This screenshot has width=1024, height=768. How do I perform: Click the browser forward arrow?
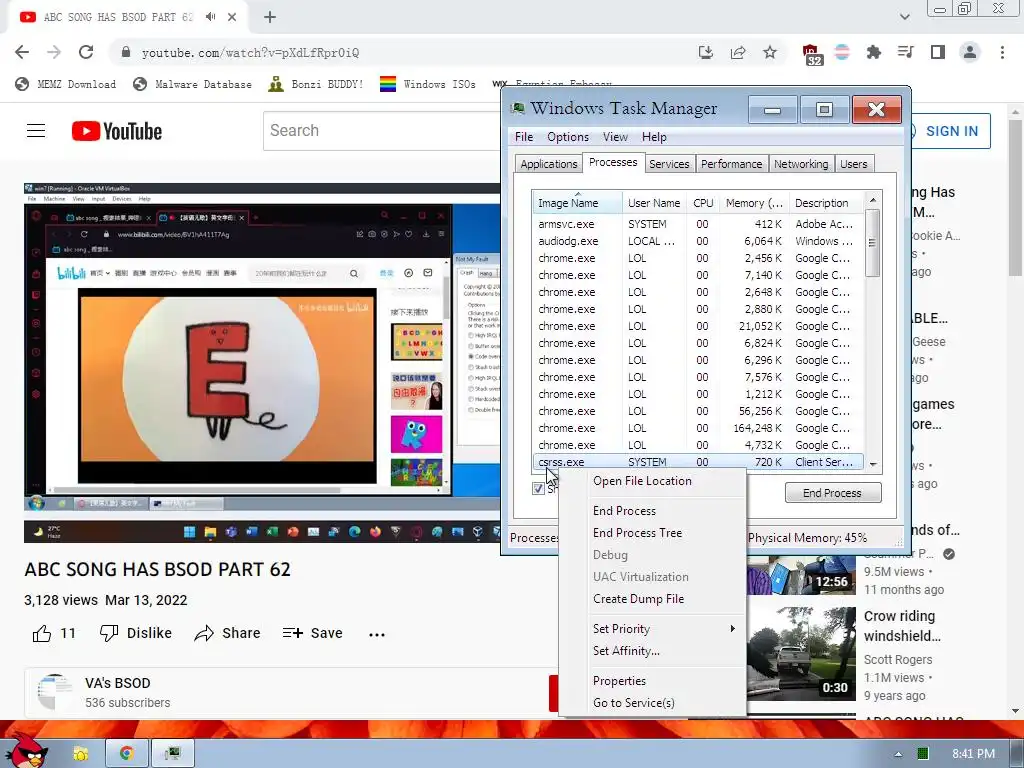(x=54, y=52)
